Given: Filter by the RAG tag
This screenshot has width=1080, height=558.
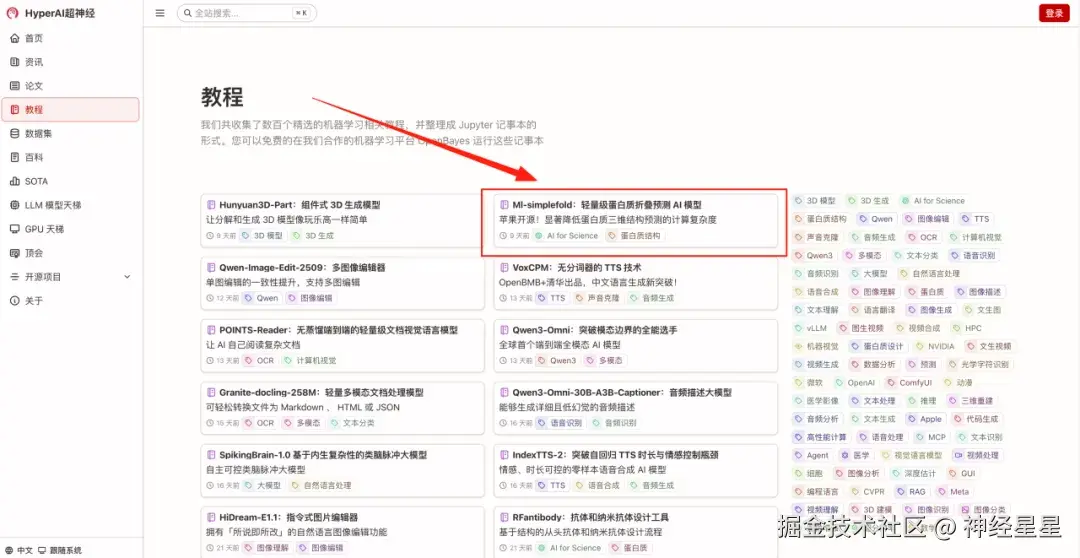Looking at the screenshot, I should [x=911, y=492].
